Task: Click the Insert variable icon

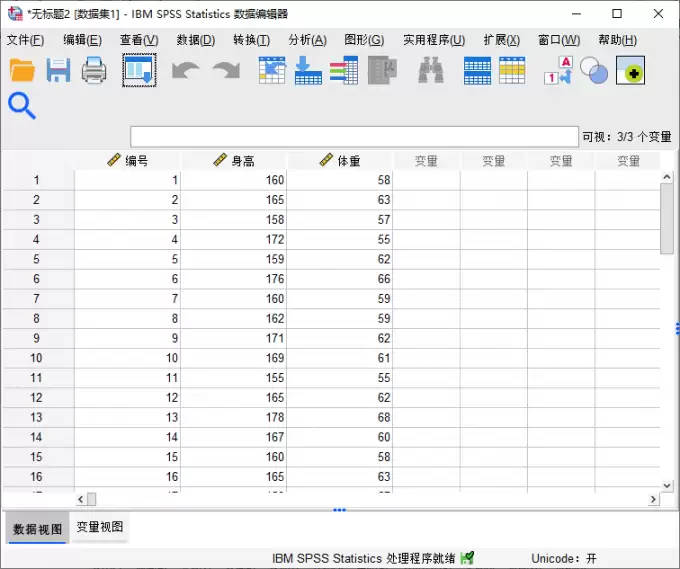Action: coord(512,70)
